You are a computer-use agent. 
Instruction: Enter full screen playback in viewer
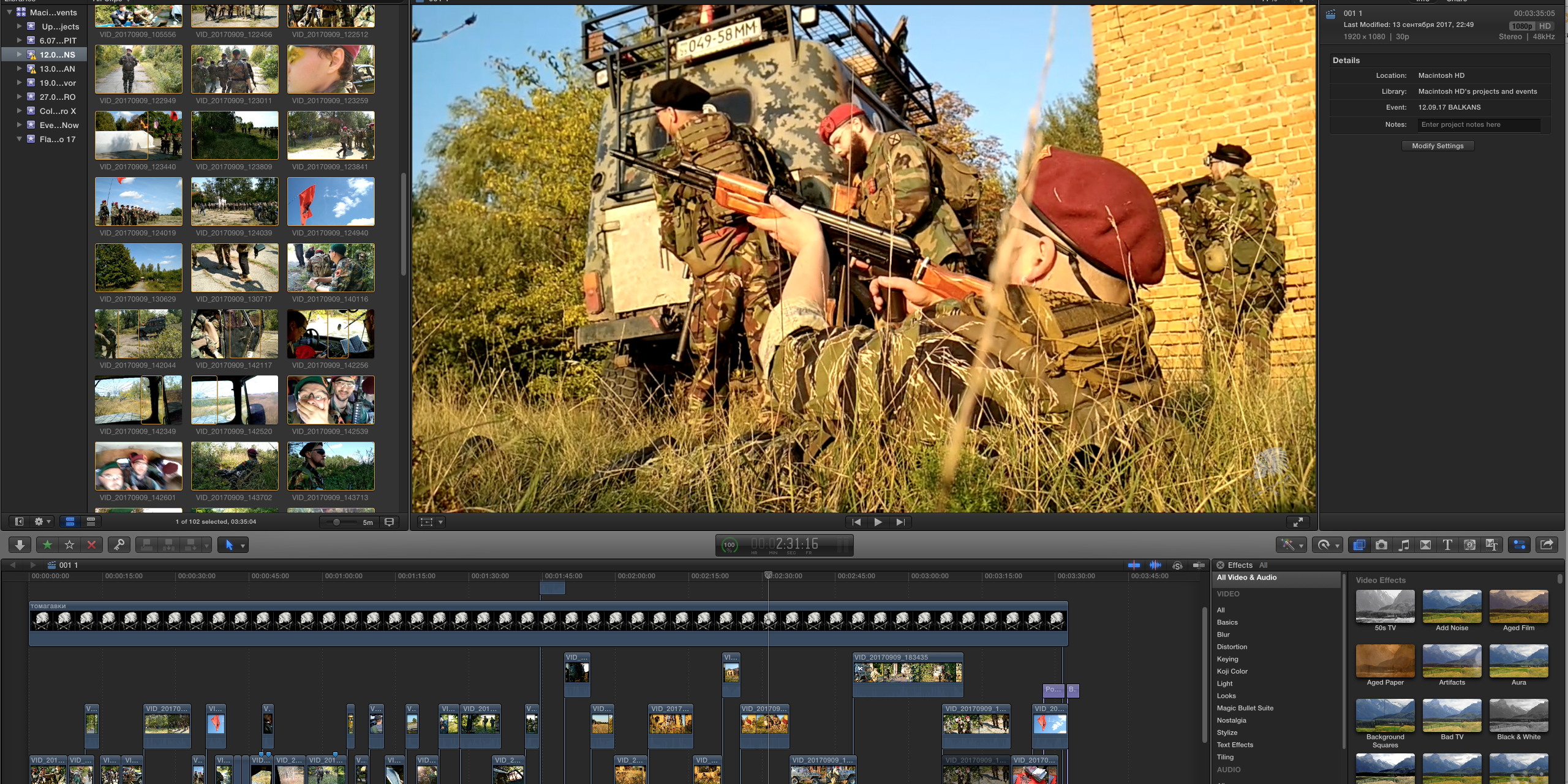coord(1297,522)
